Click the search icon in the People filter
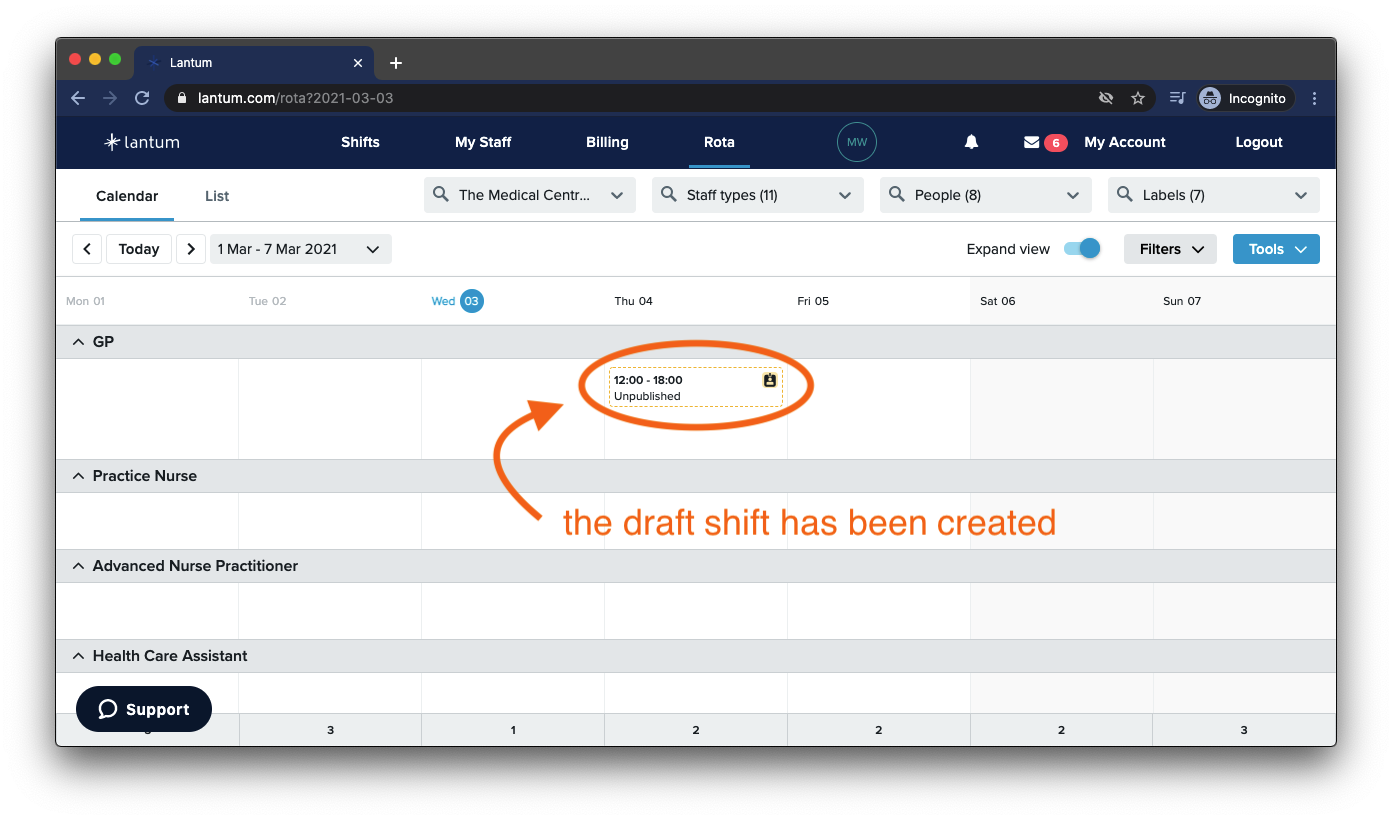 coord(897,194)
